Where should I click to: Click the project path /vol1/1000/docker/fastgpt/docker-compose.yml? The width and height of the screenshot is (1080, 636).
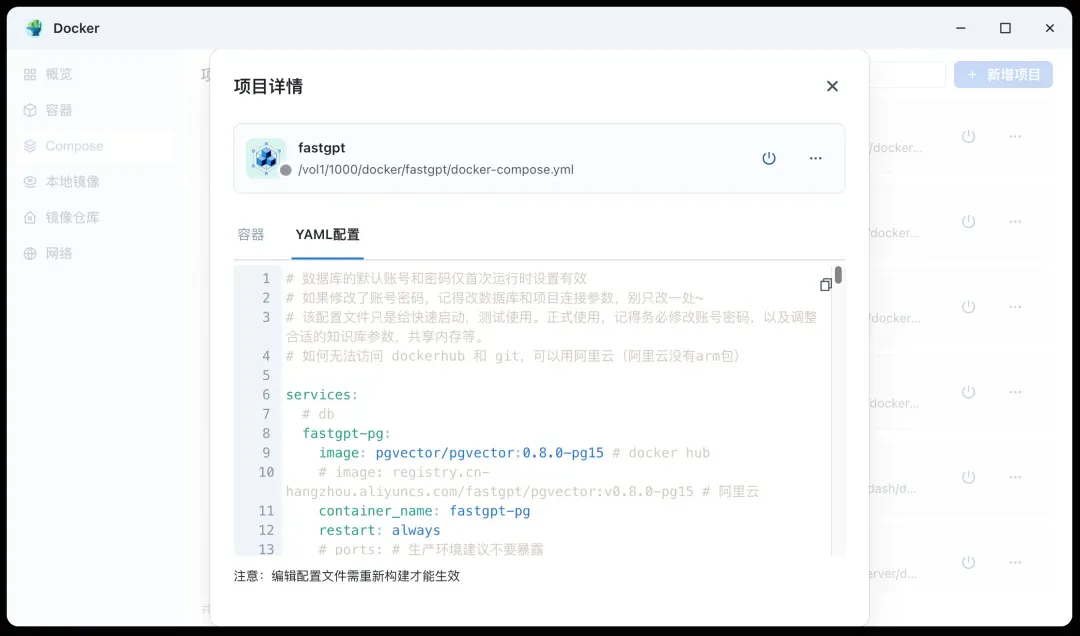pyautogui.click(x=435, y=170)
